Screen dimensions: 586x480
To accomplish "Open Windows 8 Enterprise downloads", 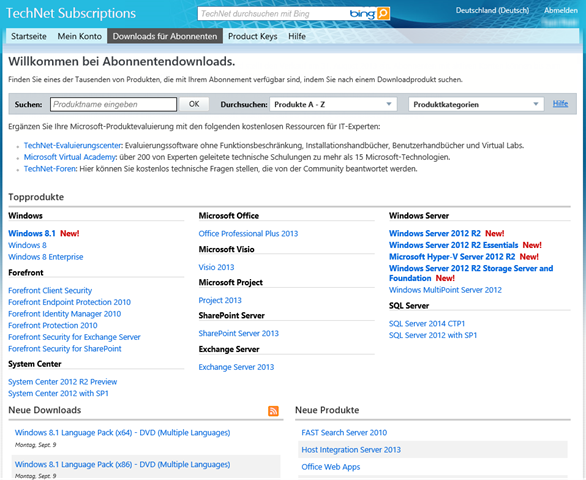I will point(46,257).
